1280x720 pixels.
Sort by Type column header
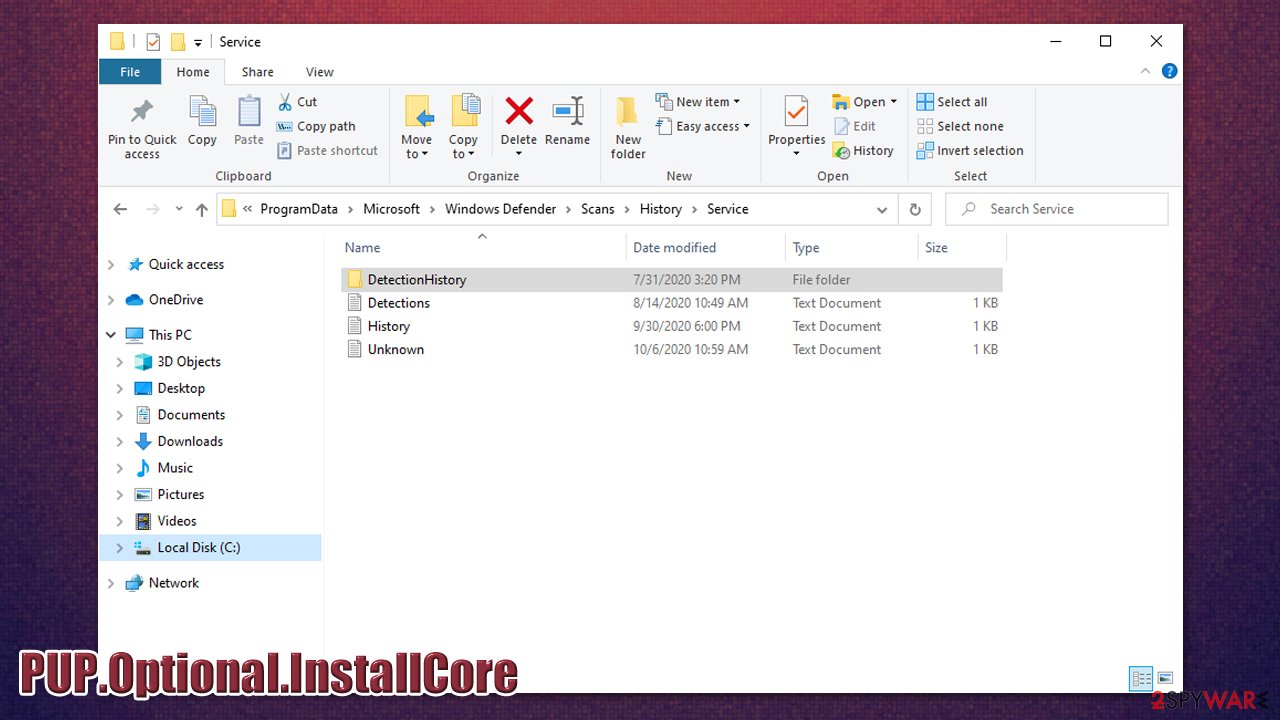tap(852, 248)
